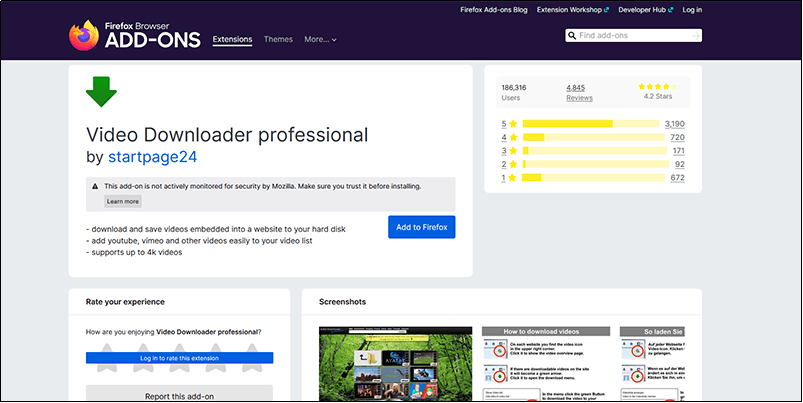
Task: Click the magnifier icon in the search box
Action: coord(572,35)
